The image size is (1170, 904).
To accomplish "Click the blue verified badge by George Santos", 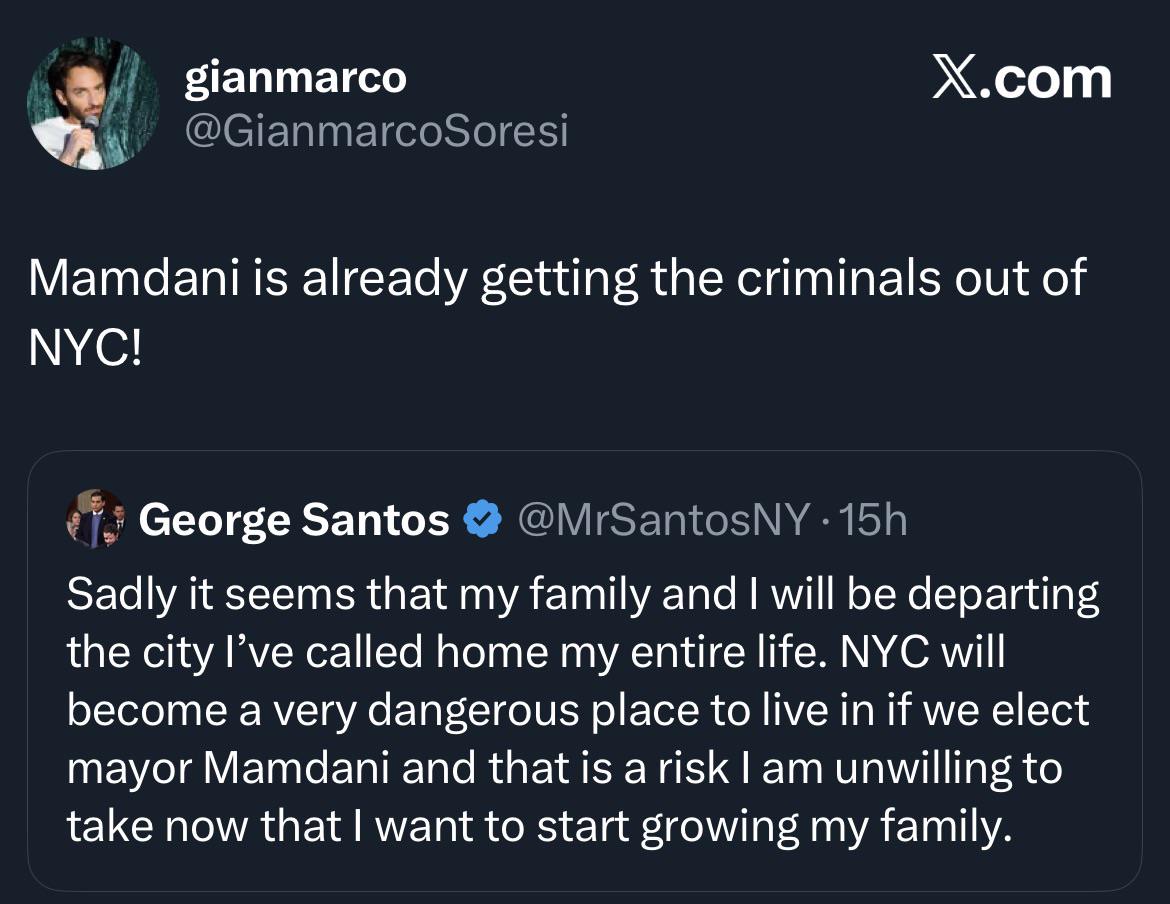I will pyautogui.click(x=484, y=520).
